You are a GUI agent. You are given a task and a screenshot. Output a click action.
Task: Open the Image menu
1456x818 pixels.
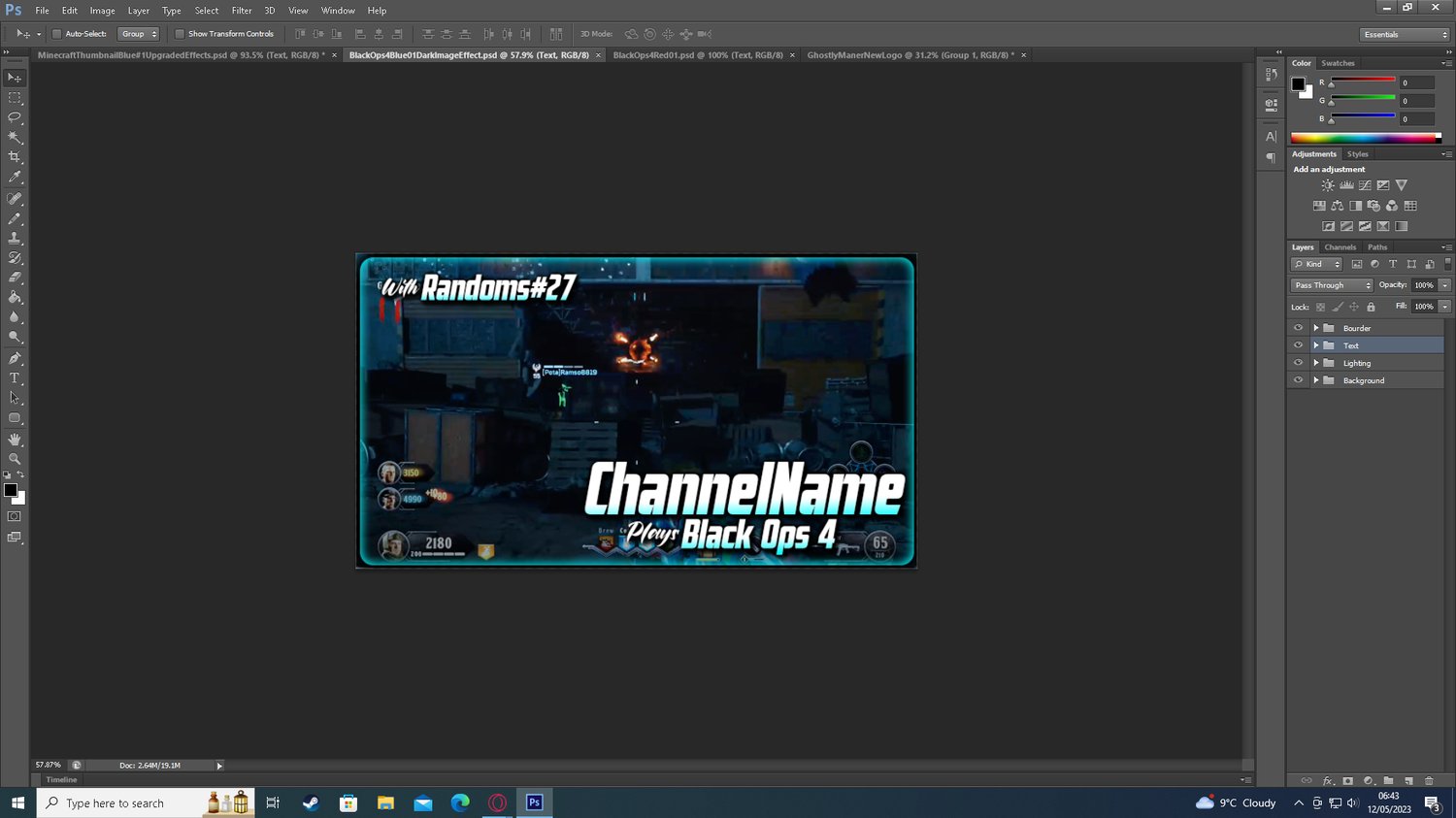pyautogui.click(x=103, y=11)
